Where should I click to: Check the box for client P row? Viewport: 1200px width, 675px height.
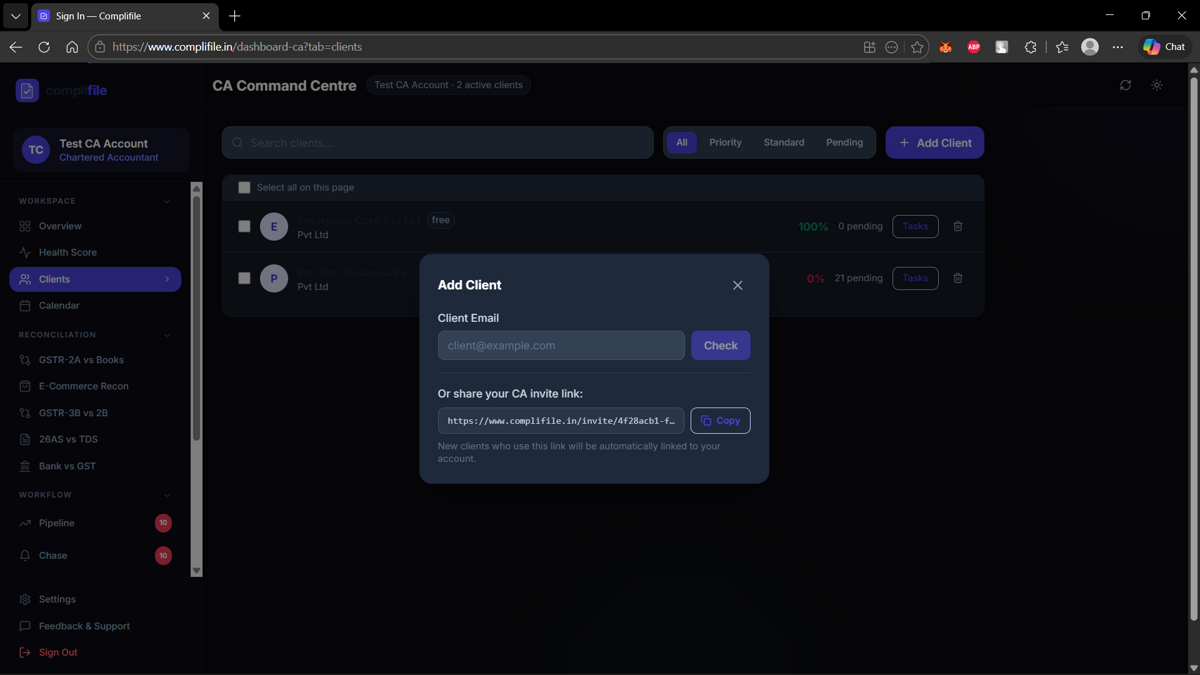coord(244,278)
